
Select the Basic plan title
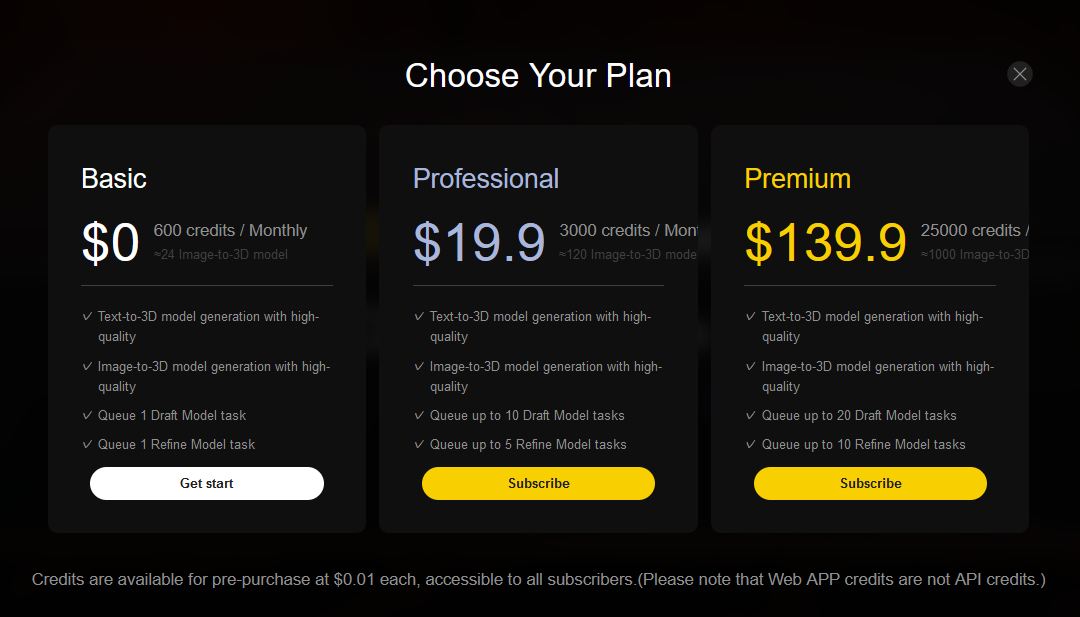coord(114,179)
